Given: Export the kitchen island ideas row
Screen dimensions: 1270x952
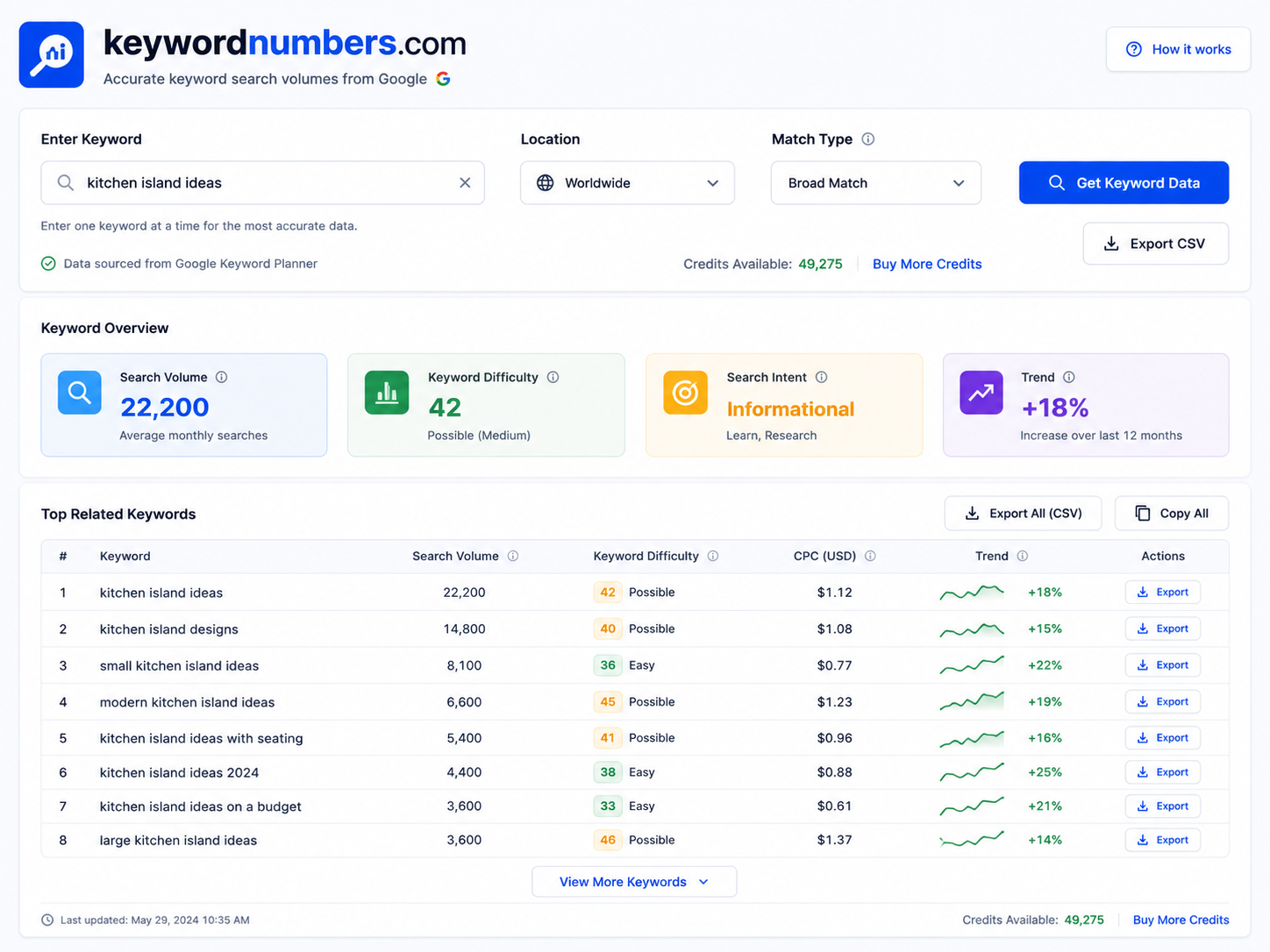Looking at the screenshot, I should [1162, 593].
